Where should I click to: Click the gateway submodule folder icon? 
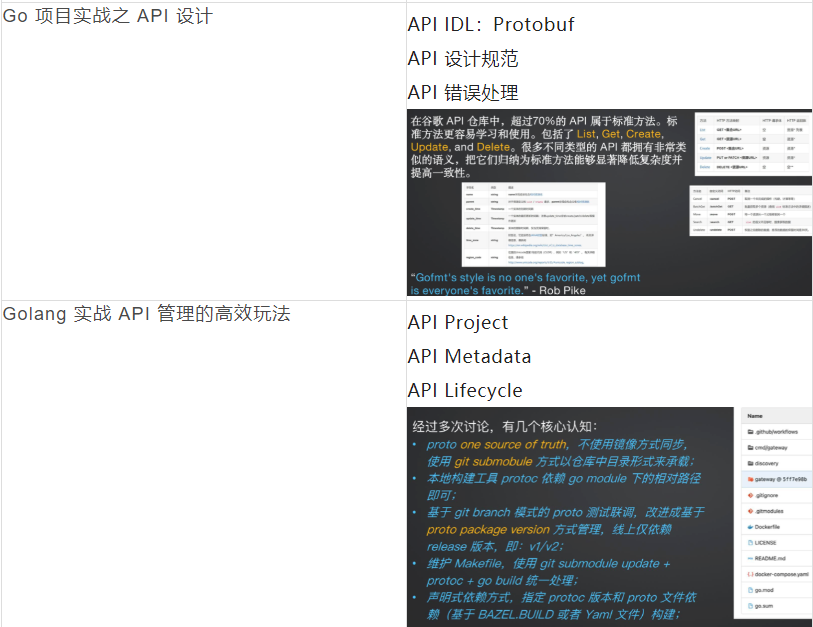(x=748, y=479)
